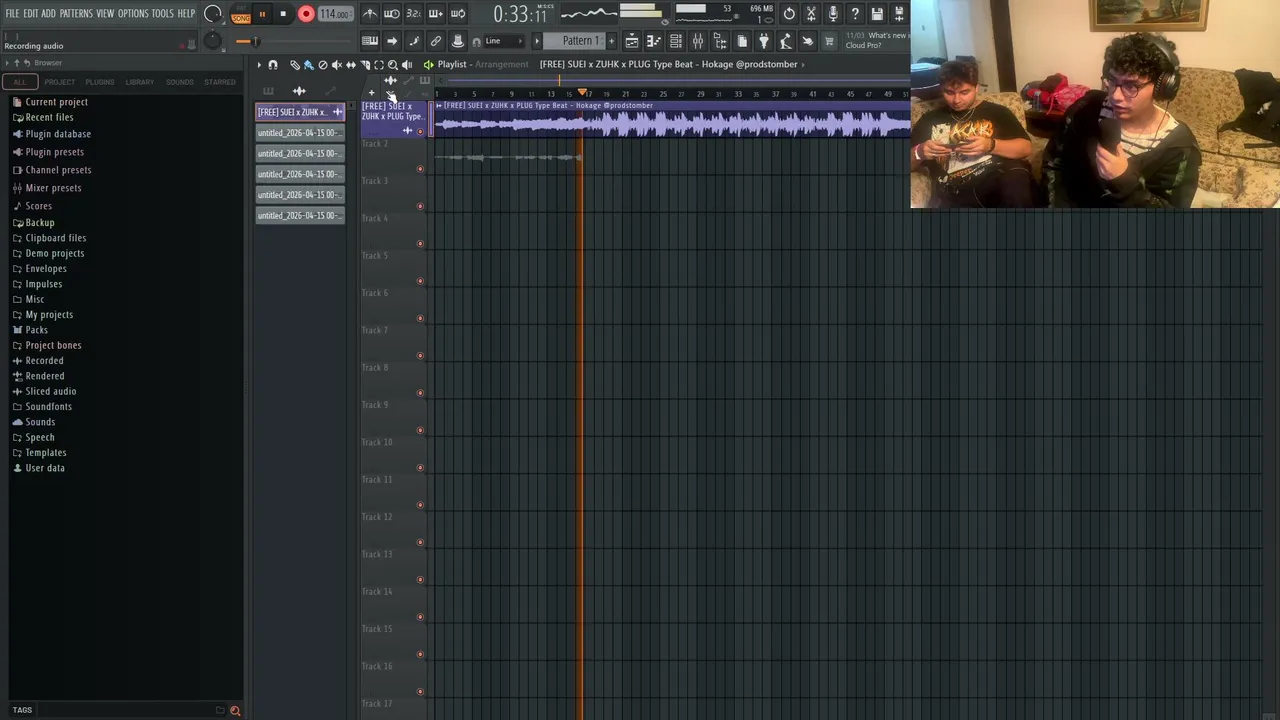Toggle wait for input to start playing
The width and height of the screenshot is (1280, 720).
pyautogui.click(x=392, y=14)
